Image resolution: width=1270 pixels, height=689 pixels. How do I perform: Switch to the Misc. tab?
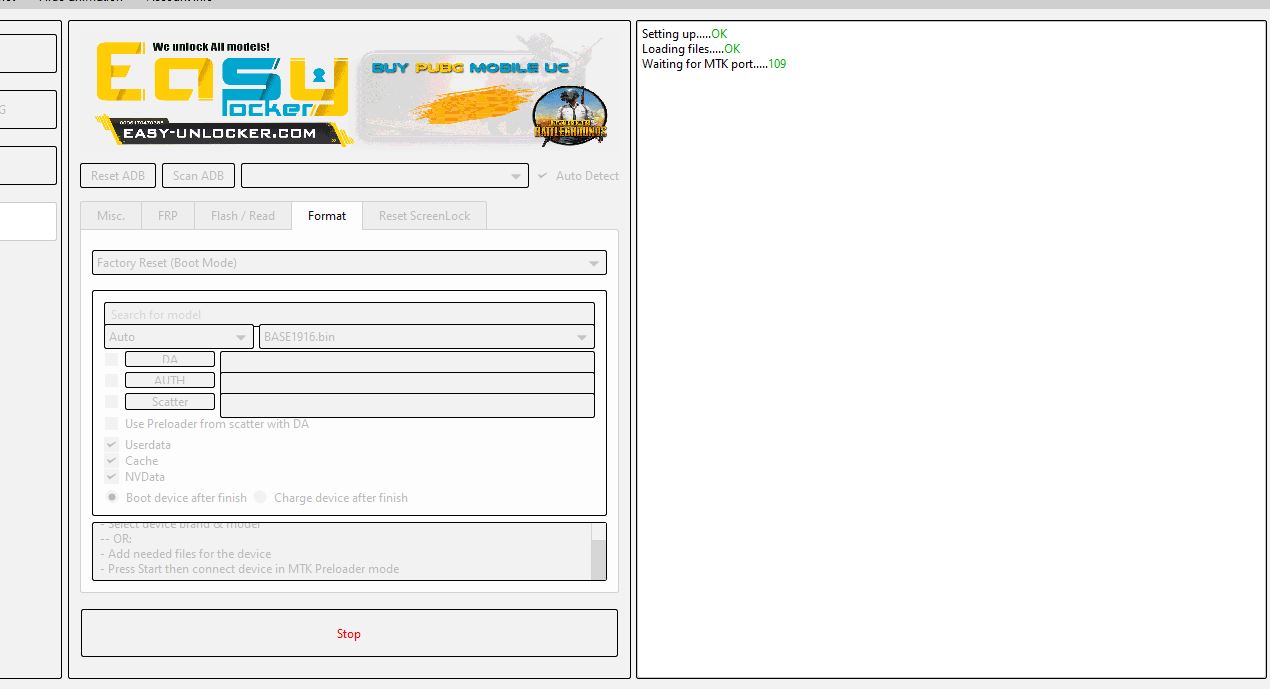click(111, 215)
